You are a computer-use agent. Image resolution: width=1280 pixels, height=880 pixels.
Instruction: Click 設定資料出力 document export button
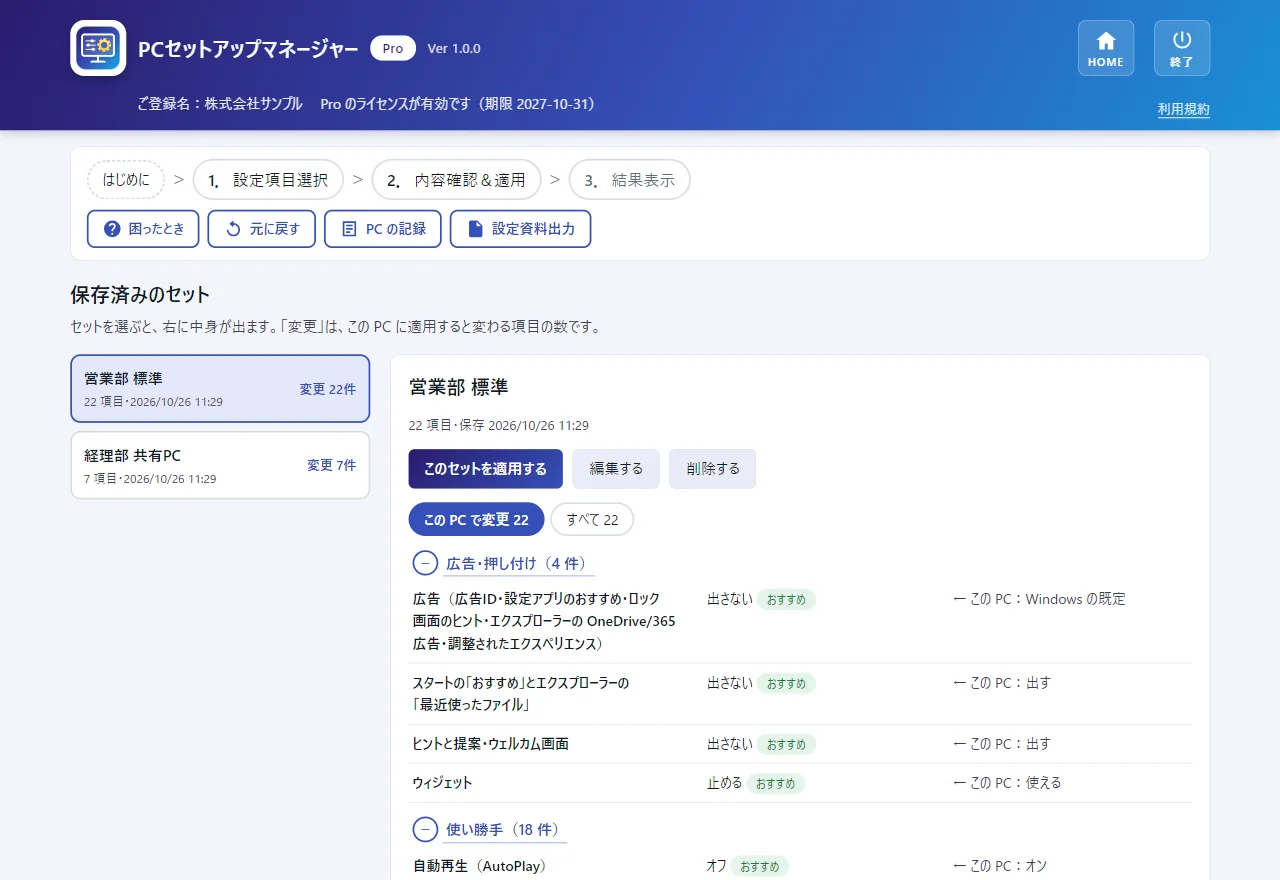click(x=520, y=229)
